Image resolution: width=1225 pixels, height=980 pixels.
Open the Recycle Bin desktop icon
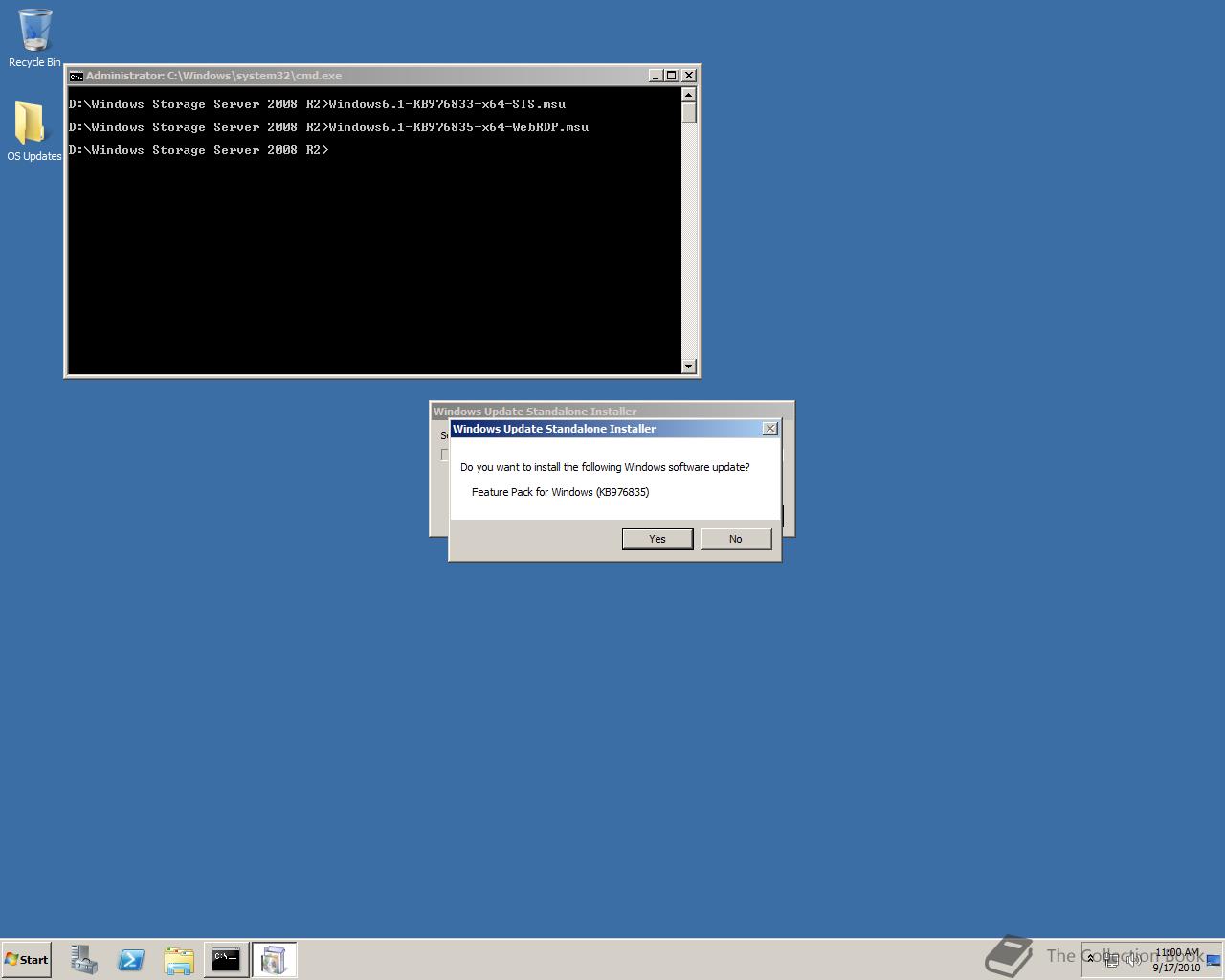pyautogui.click(x=34, y=38)
